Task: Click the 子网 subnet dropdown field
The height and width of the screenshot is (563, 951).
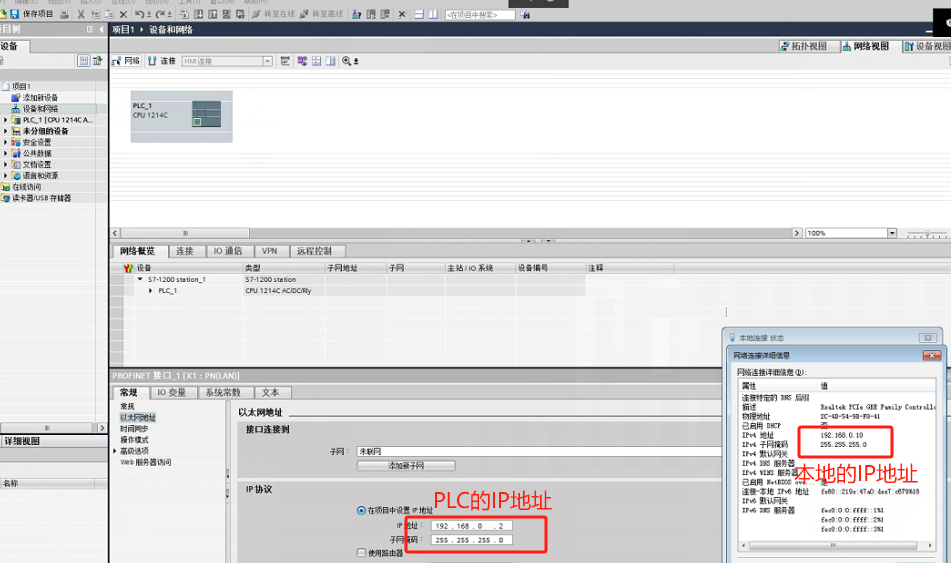Action: click(539, 451)
